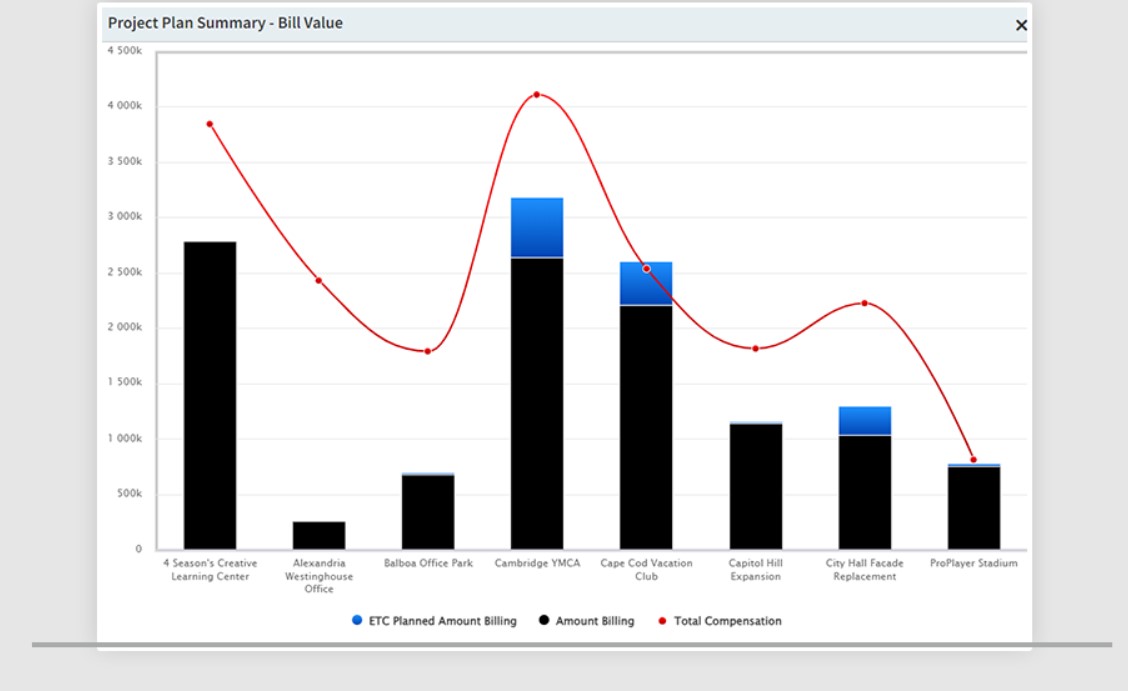Image resolution: width=1128 pixels, height=691 pixels.
Task: Click the Cape Cod Vacation Club axis label
Action: [x=646, y=569]
